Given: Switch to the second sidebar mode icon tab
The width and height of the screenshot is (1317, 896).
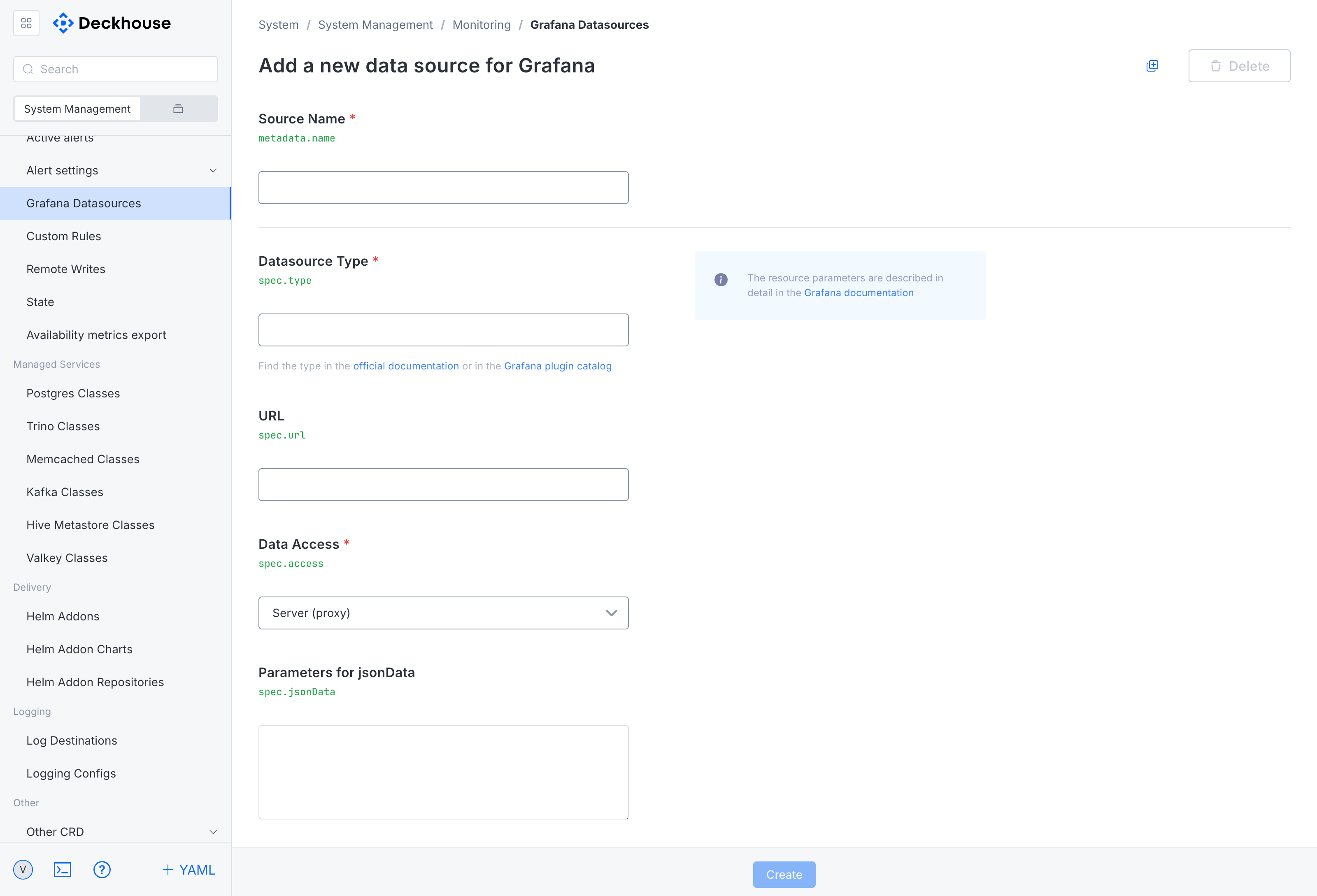Looking at the screenshot, I should coord(178,108).
